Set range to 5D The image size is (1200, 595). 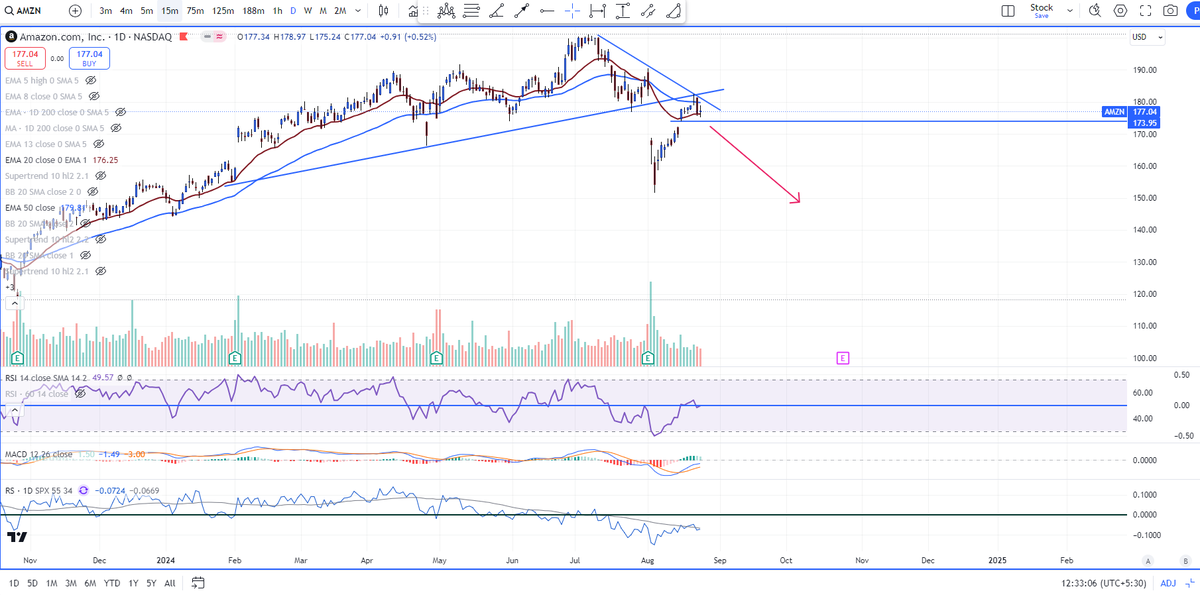coord(33,583)
